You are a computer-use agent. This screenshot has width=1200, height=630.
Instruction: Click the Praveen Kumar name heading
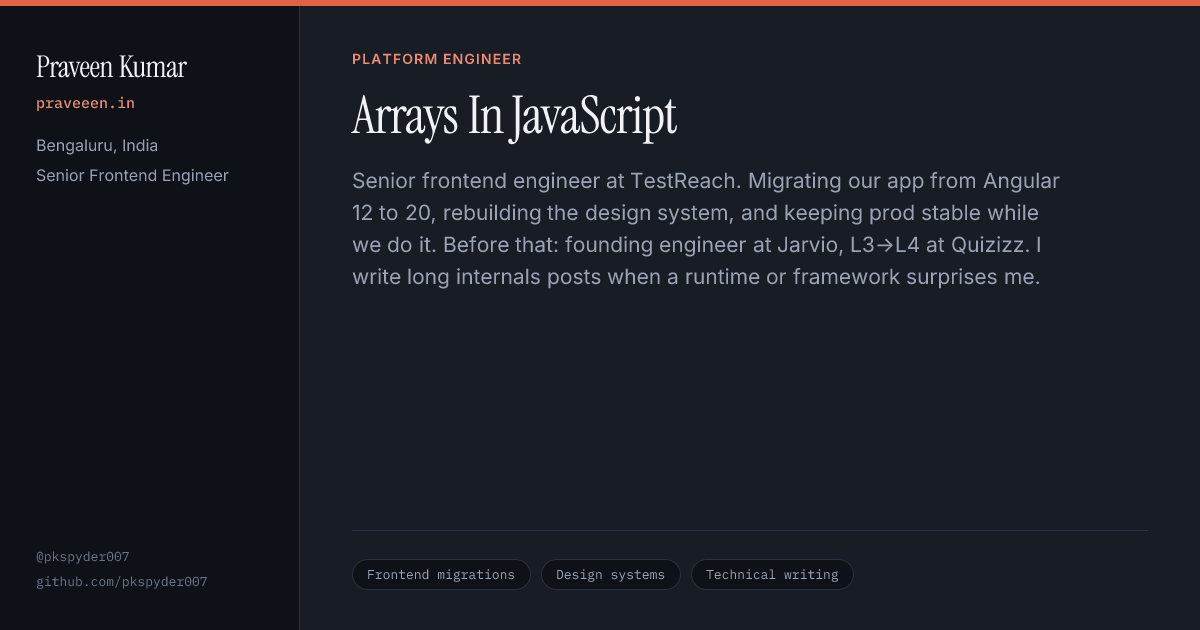tap(111, 67)
